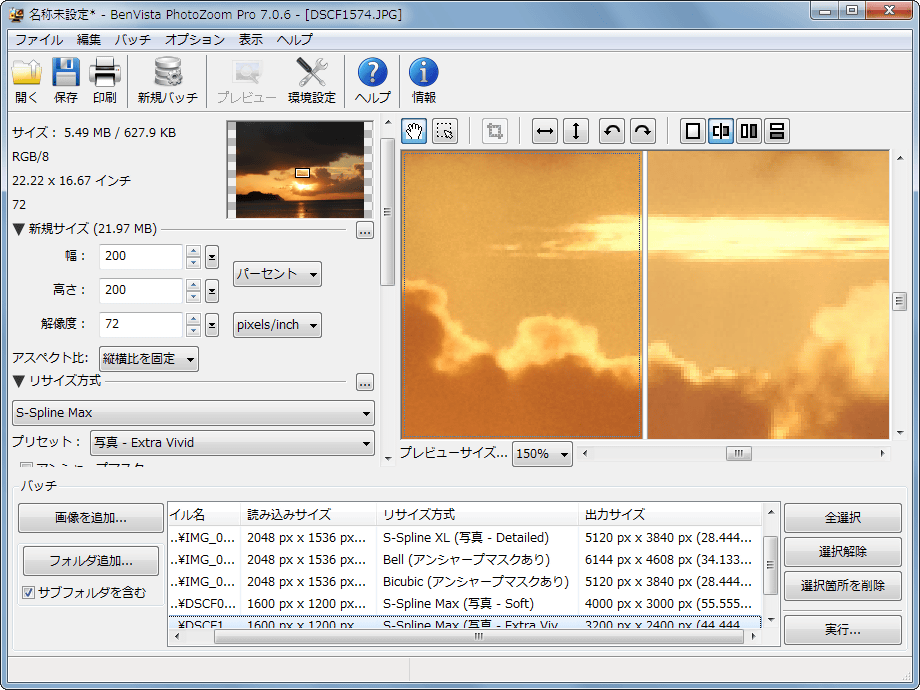Click the 解像度 resolution input field

(141, 324)
